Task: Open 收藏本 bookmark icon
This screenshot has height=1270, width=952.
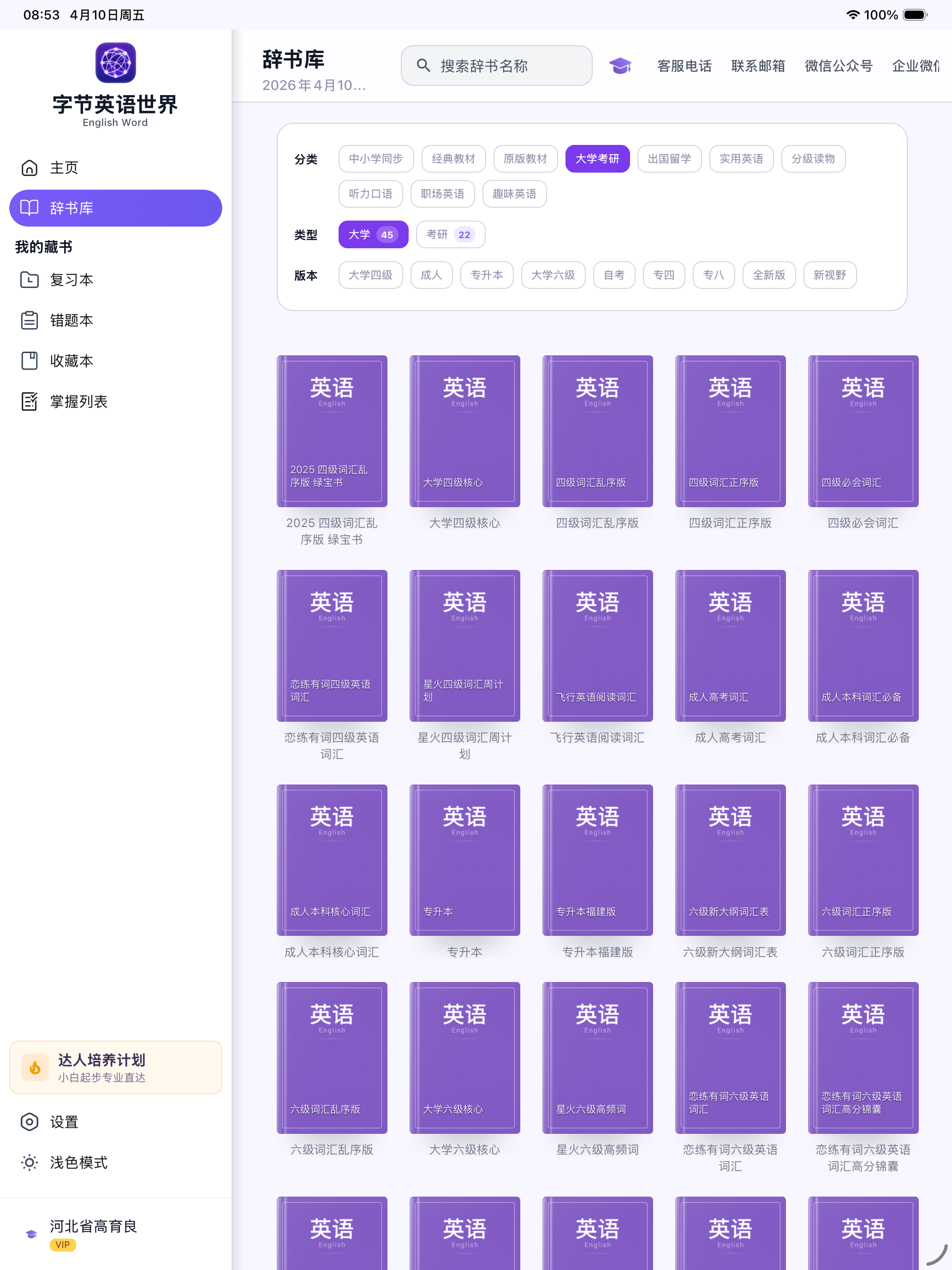Action: tap(29, 360)
